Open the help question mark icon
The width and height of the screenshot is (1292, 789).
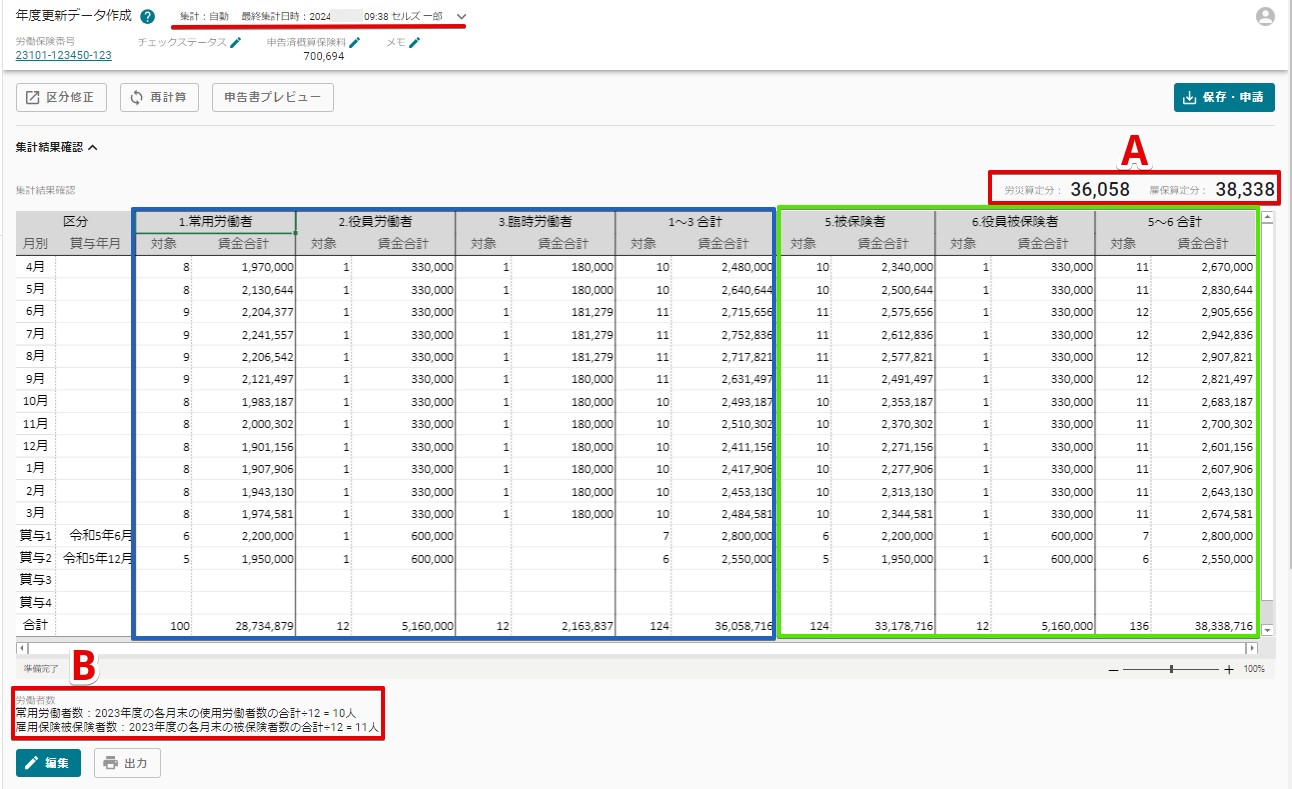[x=148, y=17]
